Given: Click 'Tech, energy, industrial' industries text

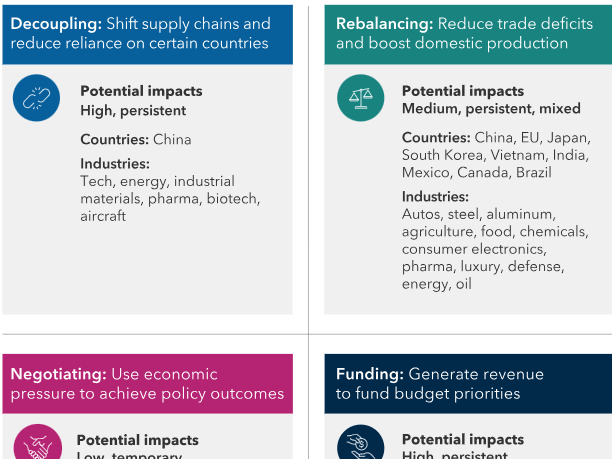Looking at the screenshot, I should click(158, 181).
